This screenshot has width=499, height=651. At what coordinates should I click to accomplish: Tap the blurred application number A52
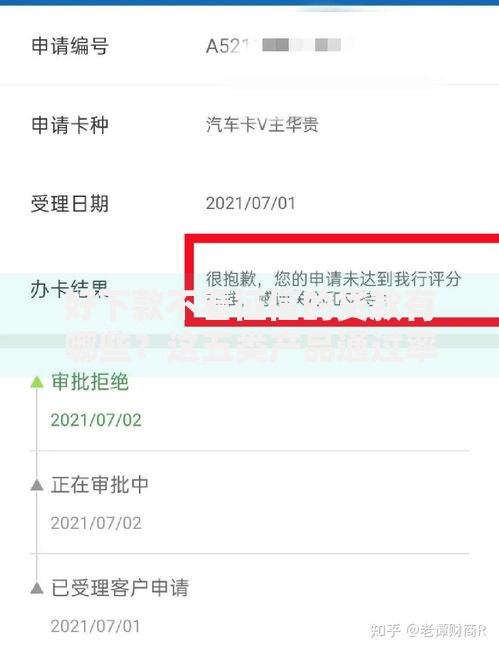(x=276, y=45)
